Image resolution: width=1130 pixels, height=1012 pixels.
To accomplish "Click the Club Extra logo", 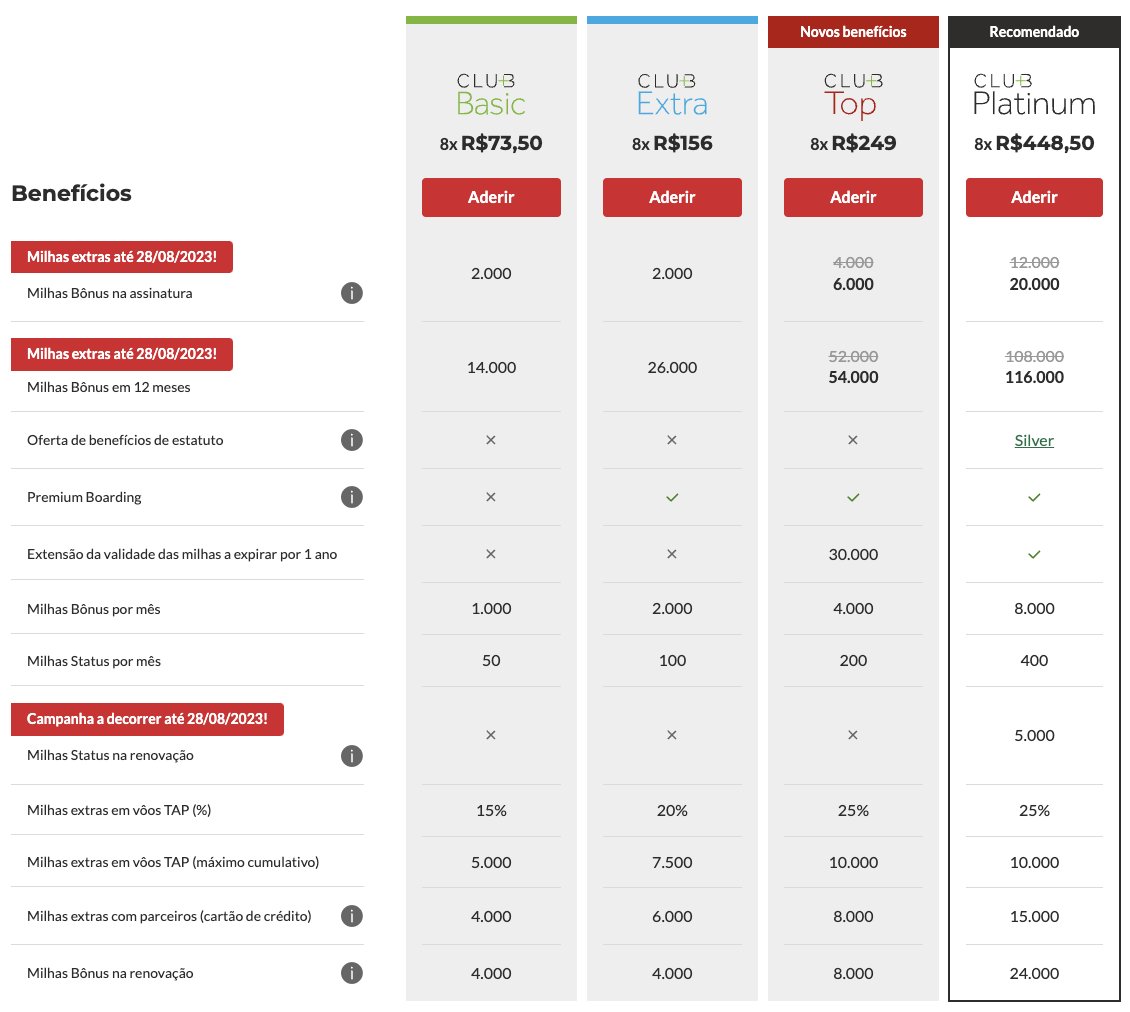I will 672,95.
